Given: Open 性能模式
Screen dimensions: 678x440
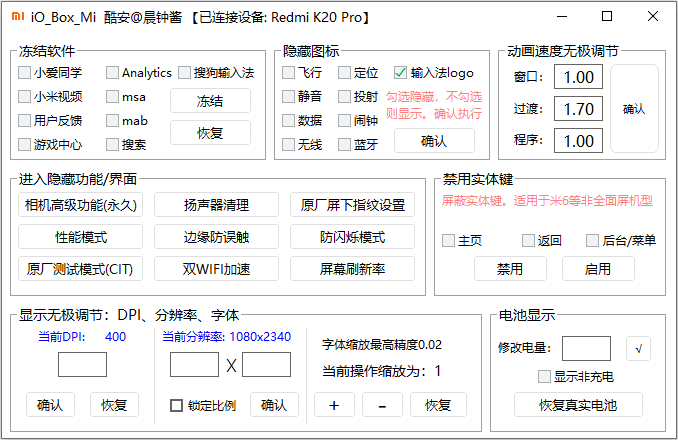Looking at the screenshot, I should coord(80,237).
